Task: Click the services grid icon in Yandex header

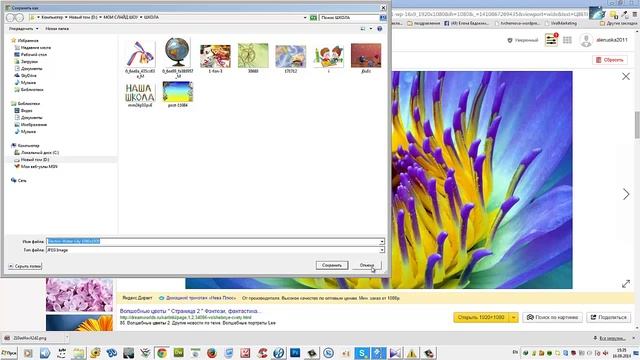Action: pos(567,40)
